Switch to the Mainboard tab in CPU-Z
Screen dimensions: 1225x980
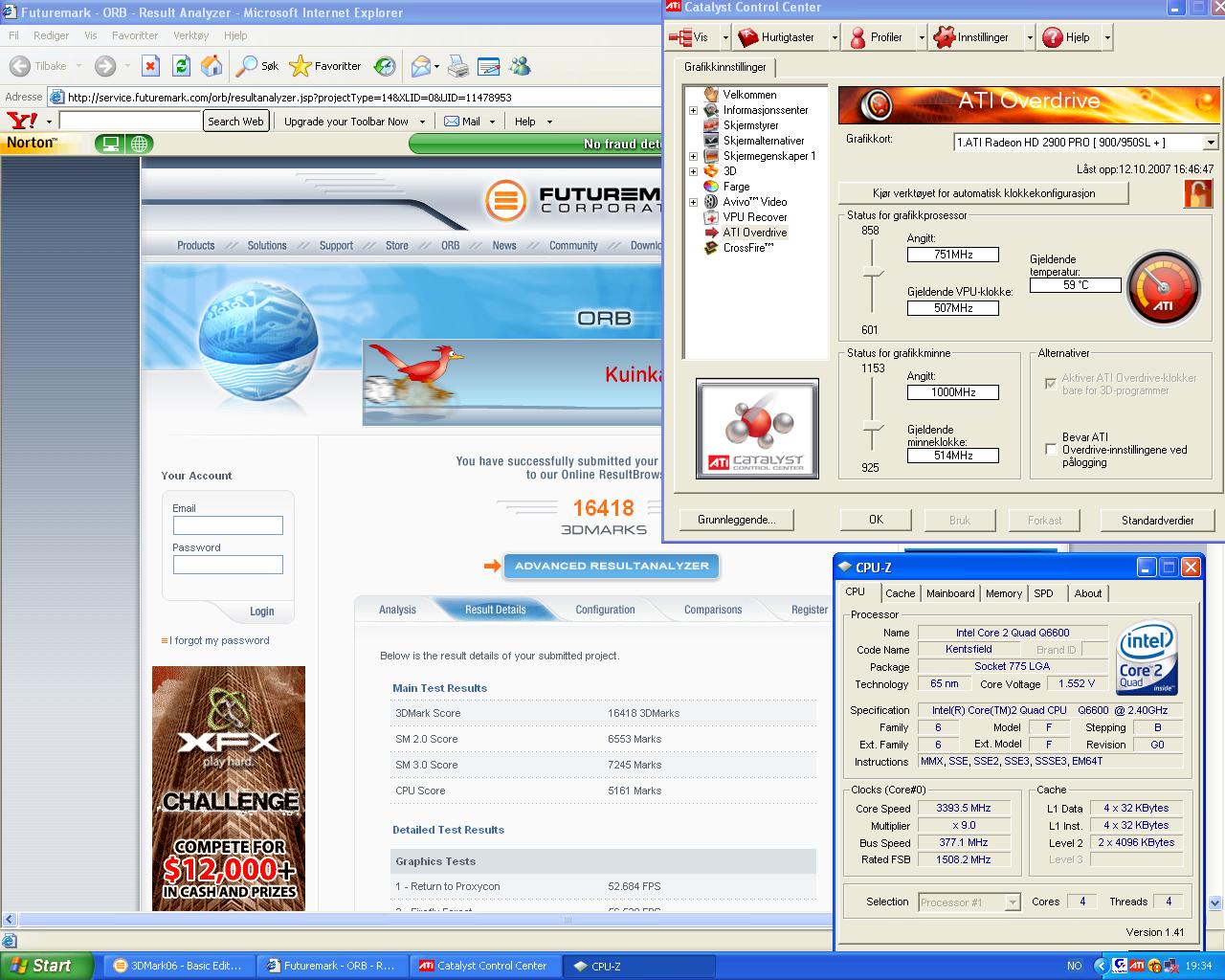point(950,593)
